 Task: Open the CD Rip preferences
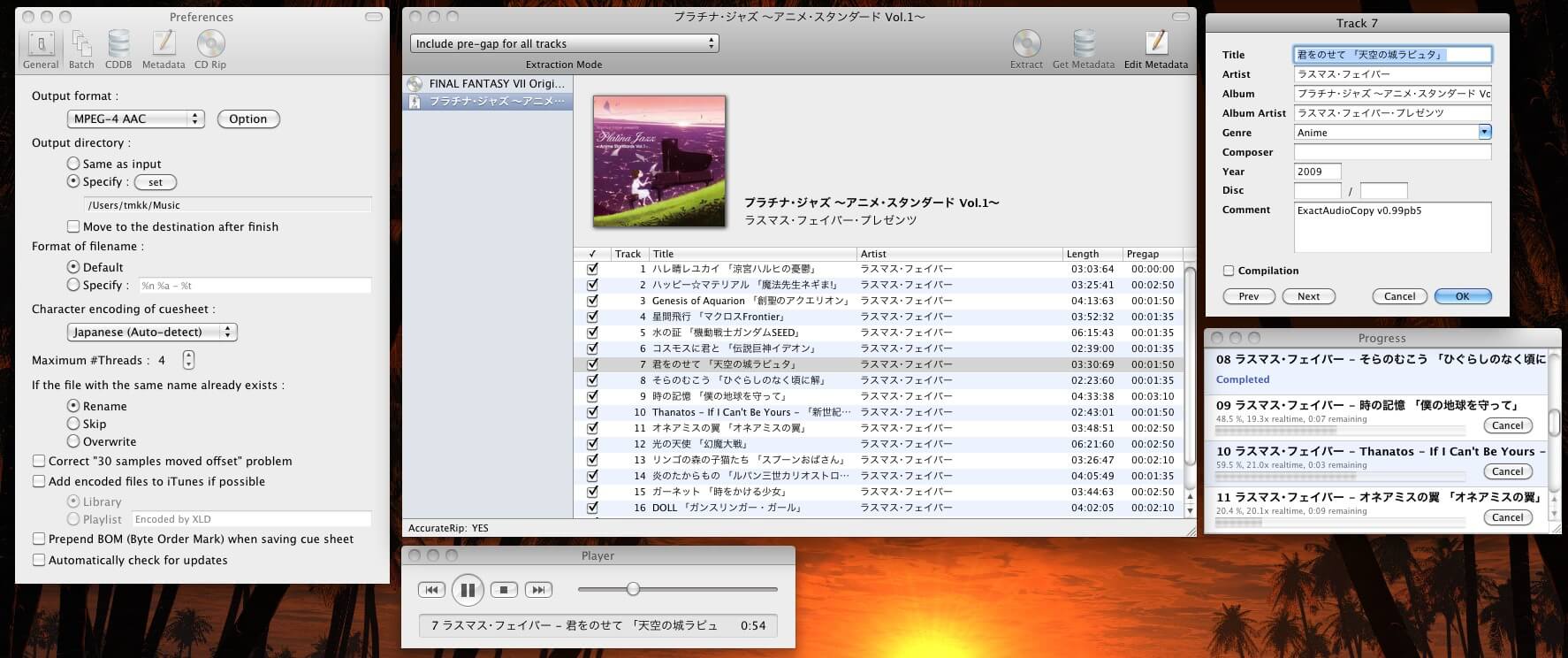pos(210,49)
